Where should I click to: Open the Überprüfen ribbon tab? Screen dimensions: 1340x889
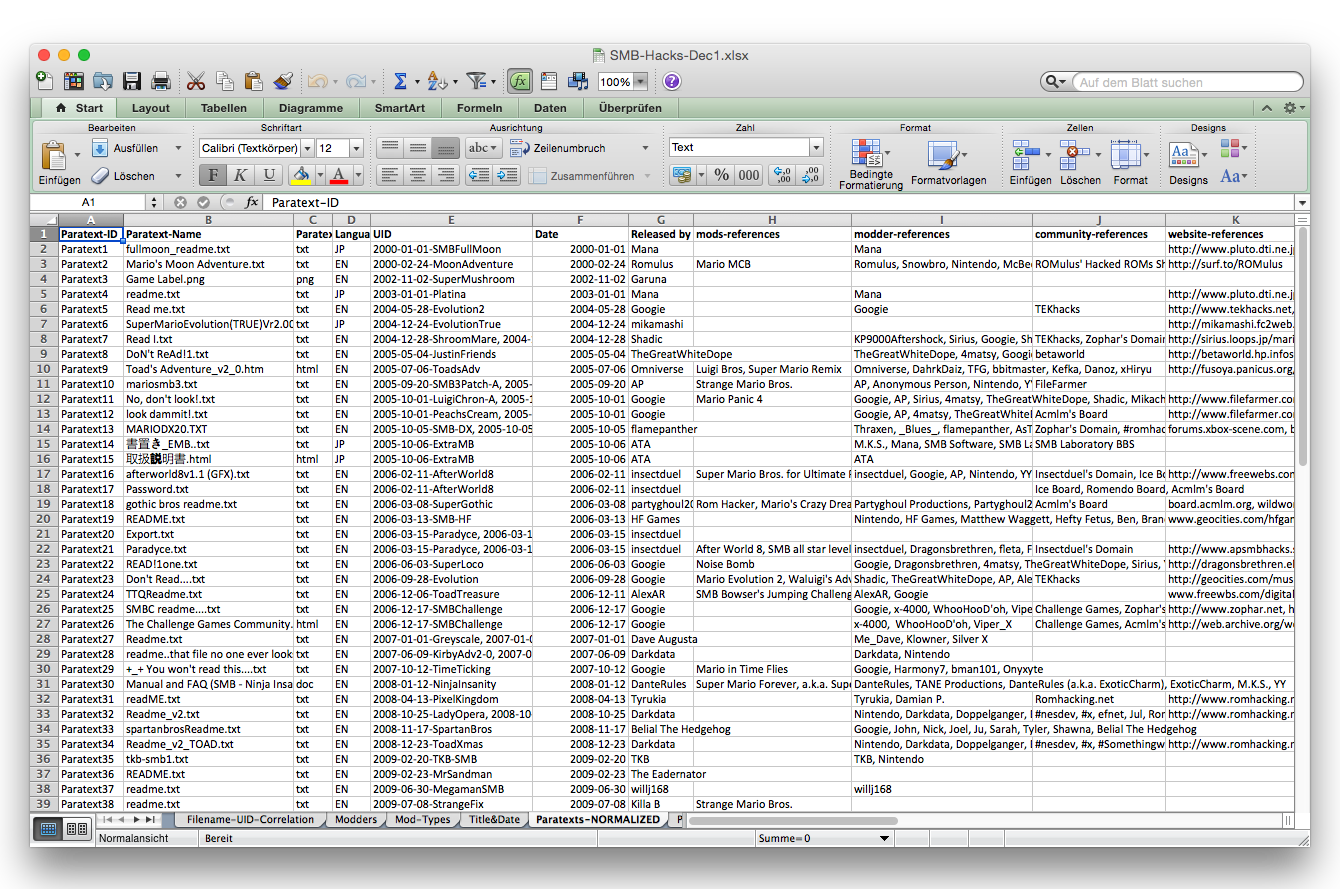pyautogui.click(x=630, y=108)
